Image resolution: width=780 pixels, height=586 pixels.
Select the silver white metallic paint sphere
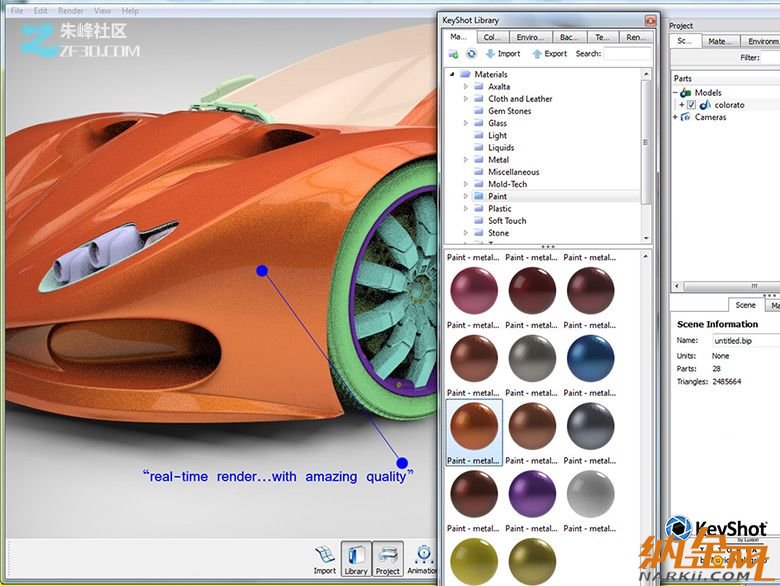pyautogui.click(x=590, y=494)
